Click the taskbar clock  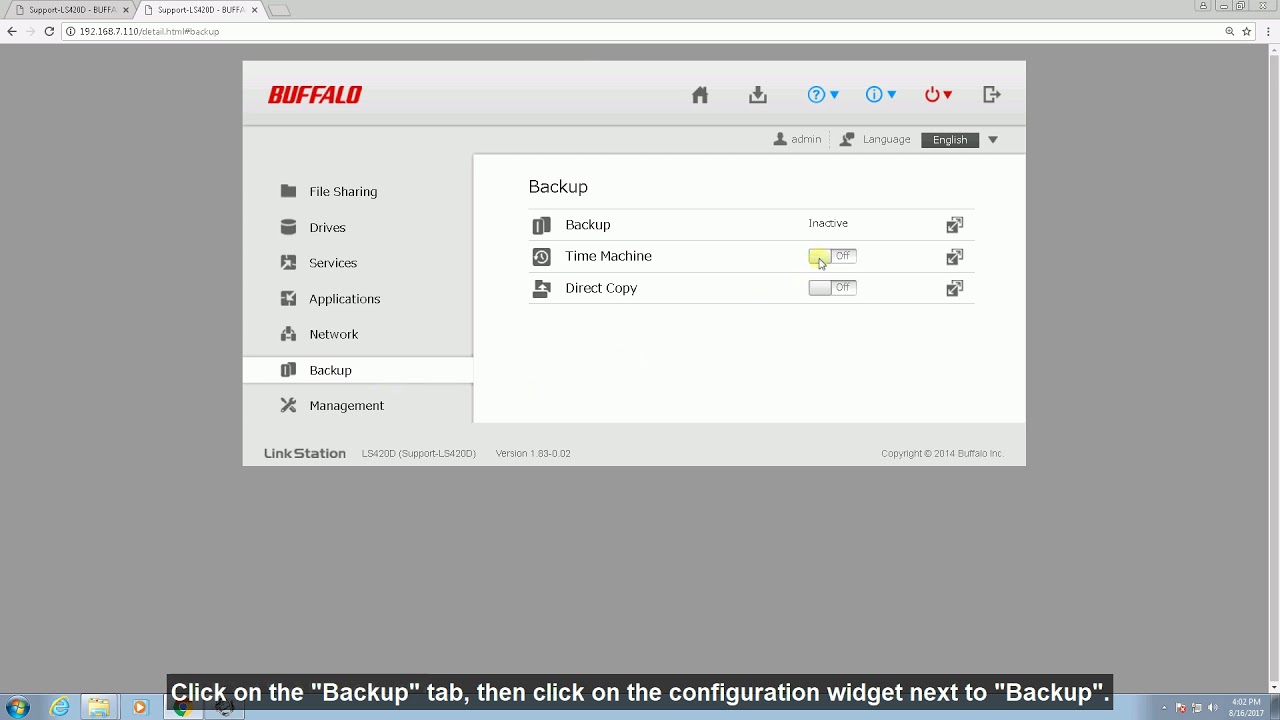(1246, 707)
